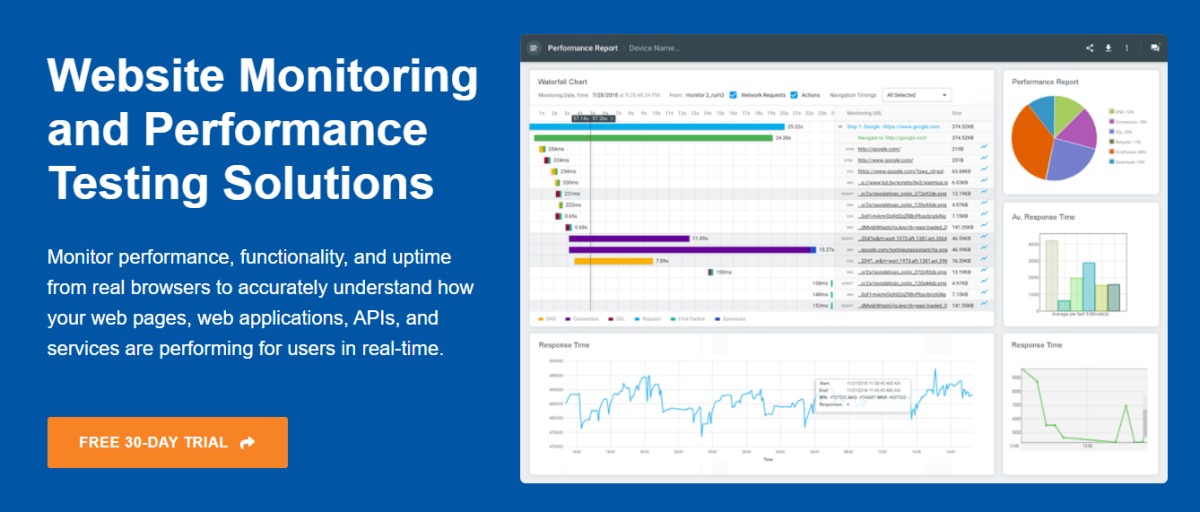Start the Free 30-Day Trial

[x=167, y=442]
